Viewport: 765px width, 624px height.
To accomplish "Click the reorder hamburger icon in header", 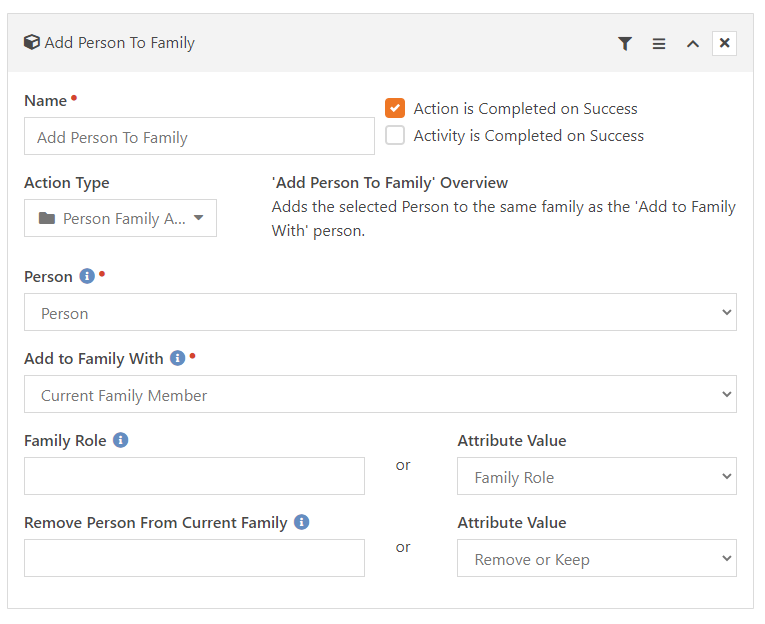I will click(659, 43).
